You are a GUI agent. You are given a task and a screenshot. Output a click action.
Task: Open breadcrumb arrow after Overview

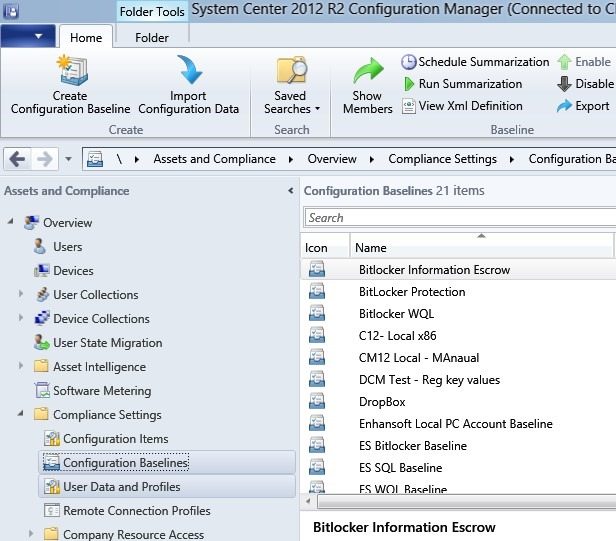click(x=372, y=159)
